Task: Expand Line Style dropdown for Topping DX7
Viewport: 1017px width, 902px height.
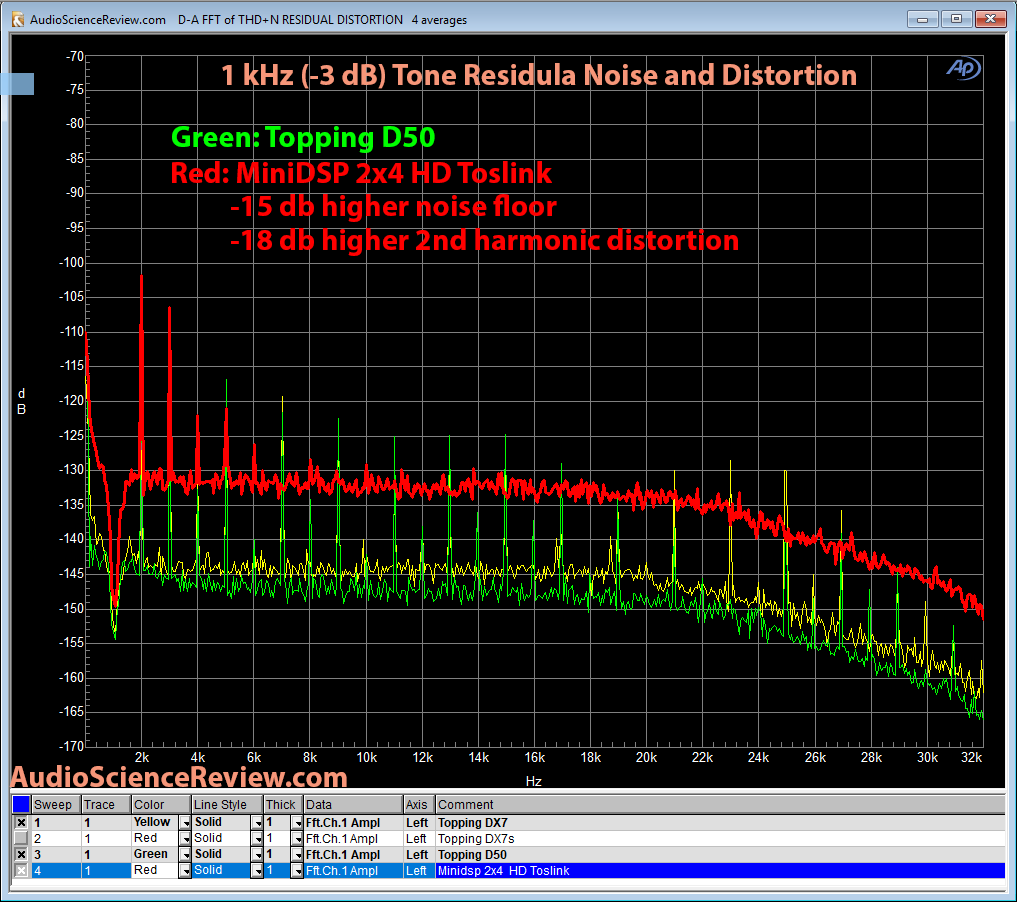Action: click(257, 823)
